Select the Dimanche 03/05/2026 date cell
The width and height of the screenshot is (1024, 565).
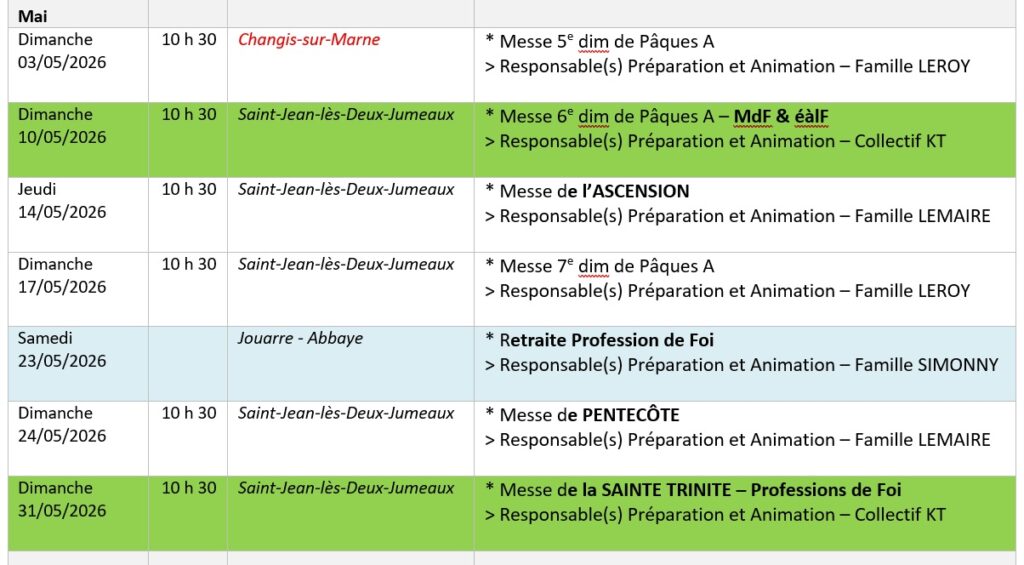[x=62, y=51]
